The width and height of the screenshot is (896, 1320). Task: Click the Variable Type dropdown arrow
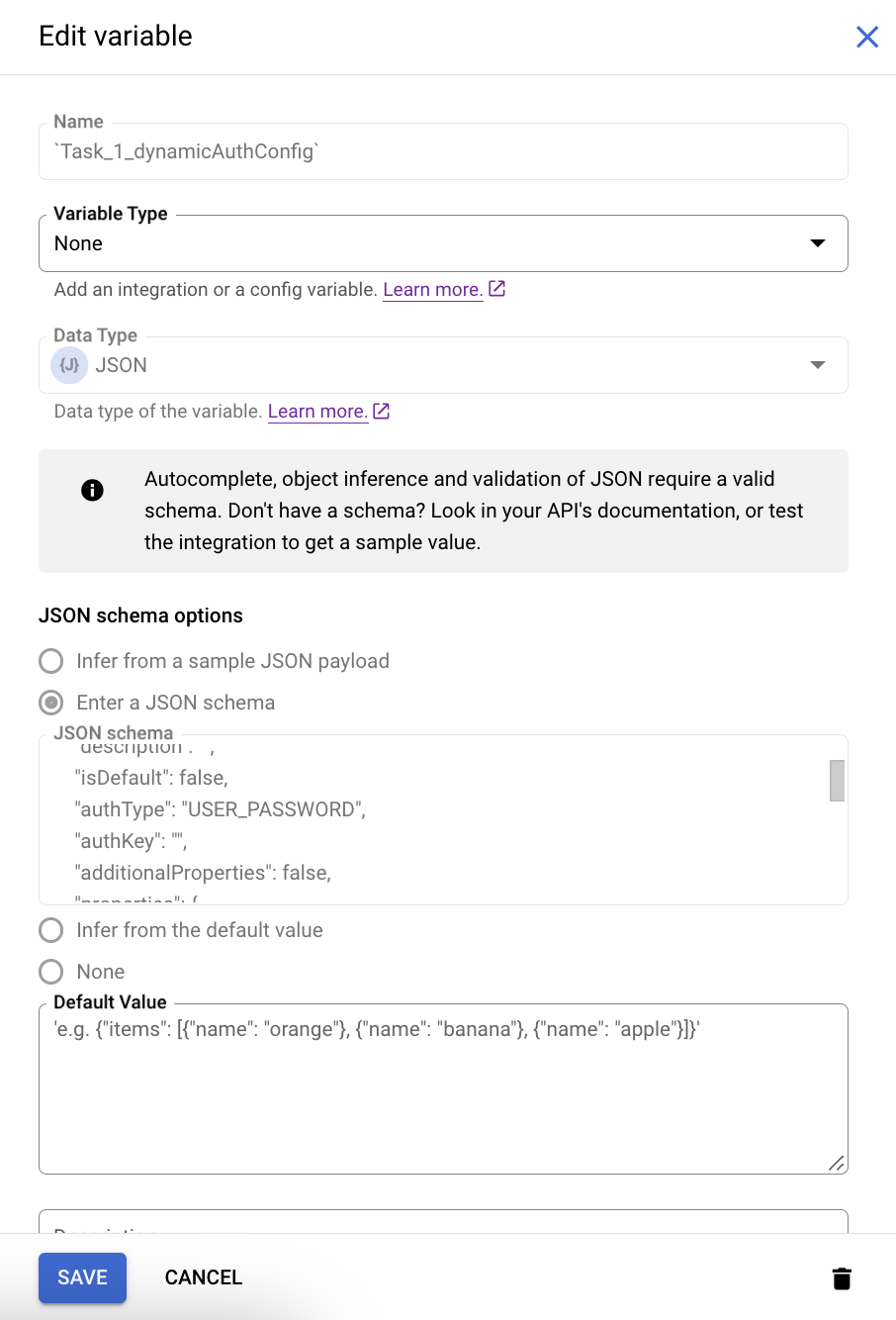(x=818, y=242)
